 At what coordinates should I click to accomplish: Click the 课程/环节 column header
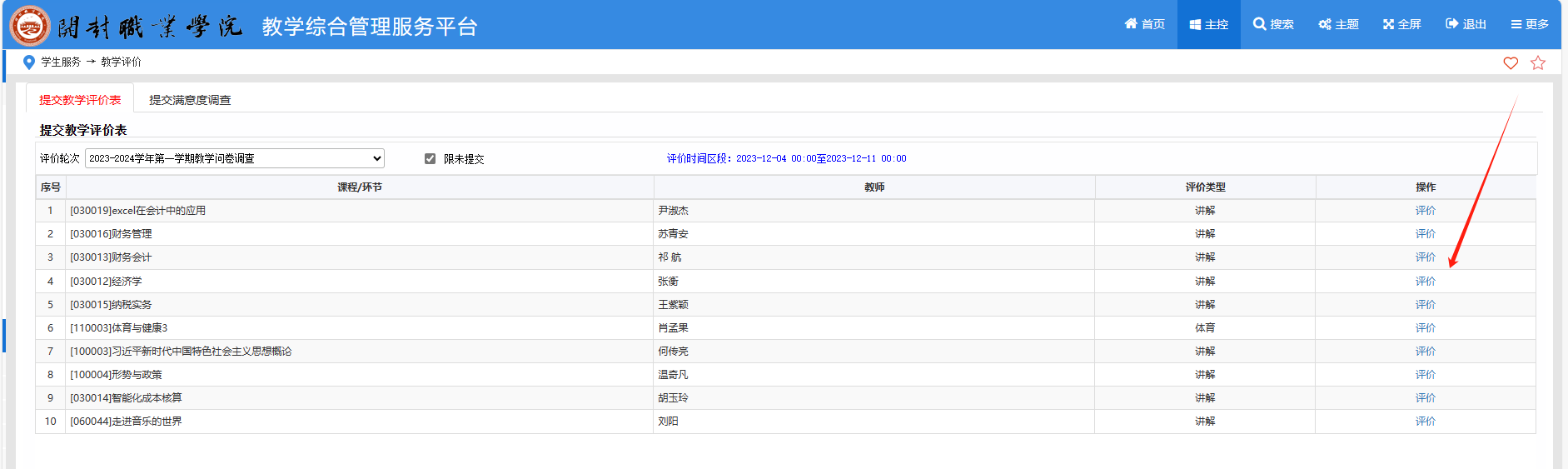tap(360, 187)
